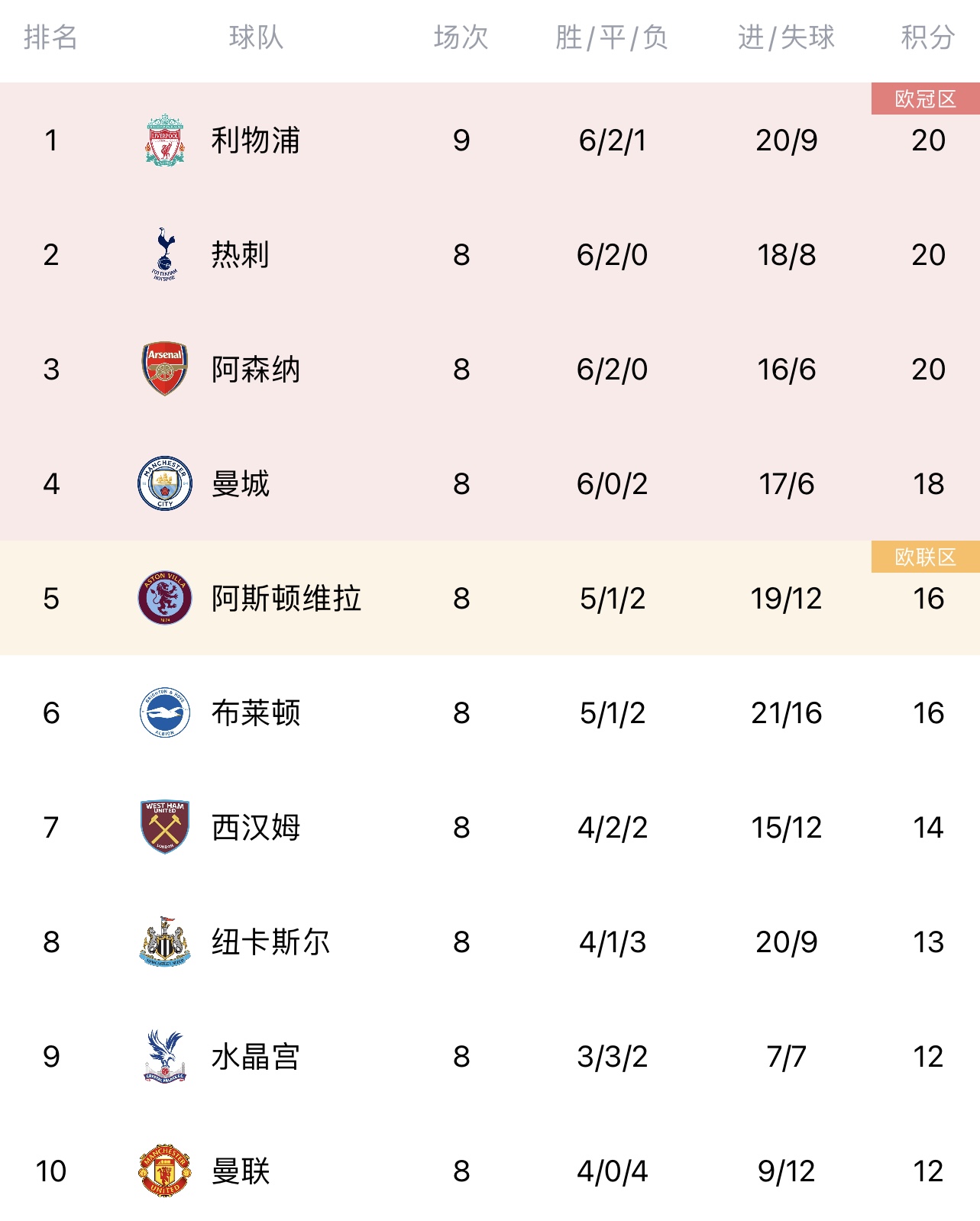980x1221 pixels.
Task: Click the Crystal Palace eagle logo
Action: [x=165, y=1056]
